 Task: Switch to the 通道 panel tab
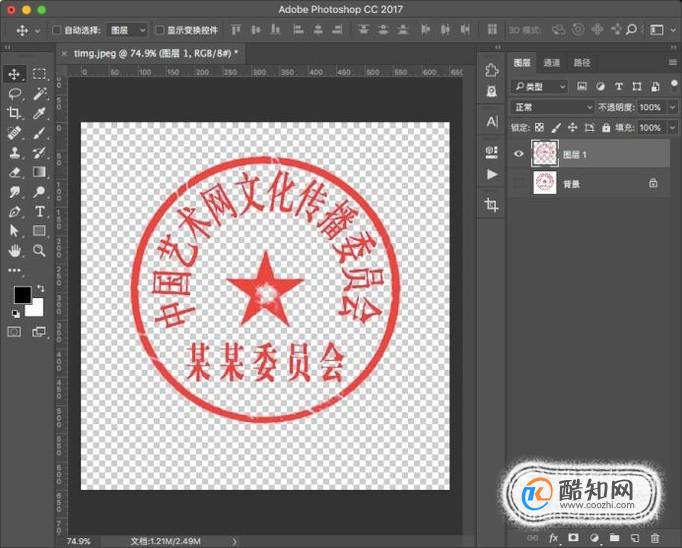click(x=552, y=63)
